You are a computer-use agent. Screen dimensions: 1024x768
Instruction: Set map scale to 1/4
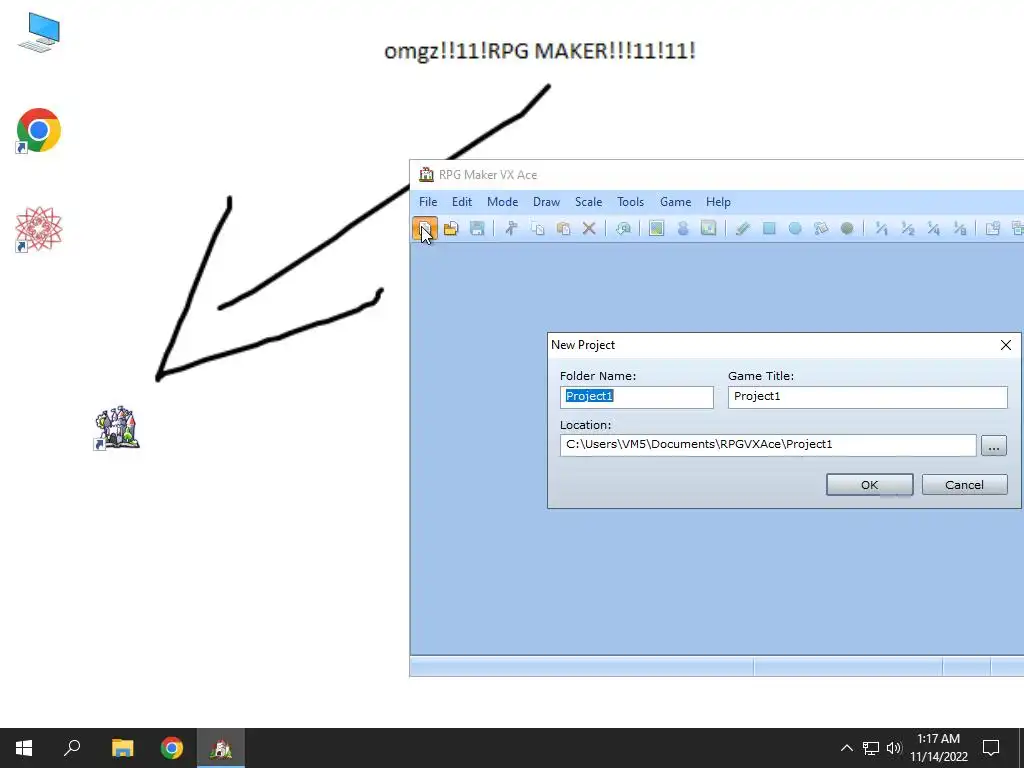[x=933, y=228]
